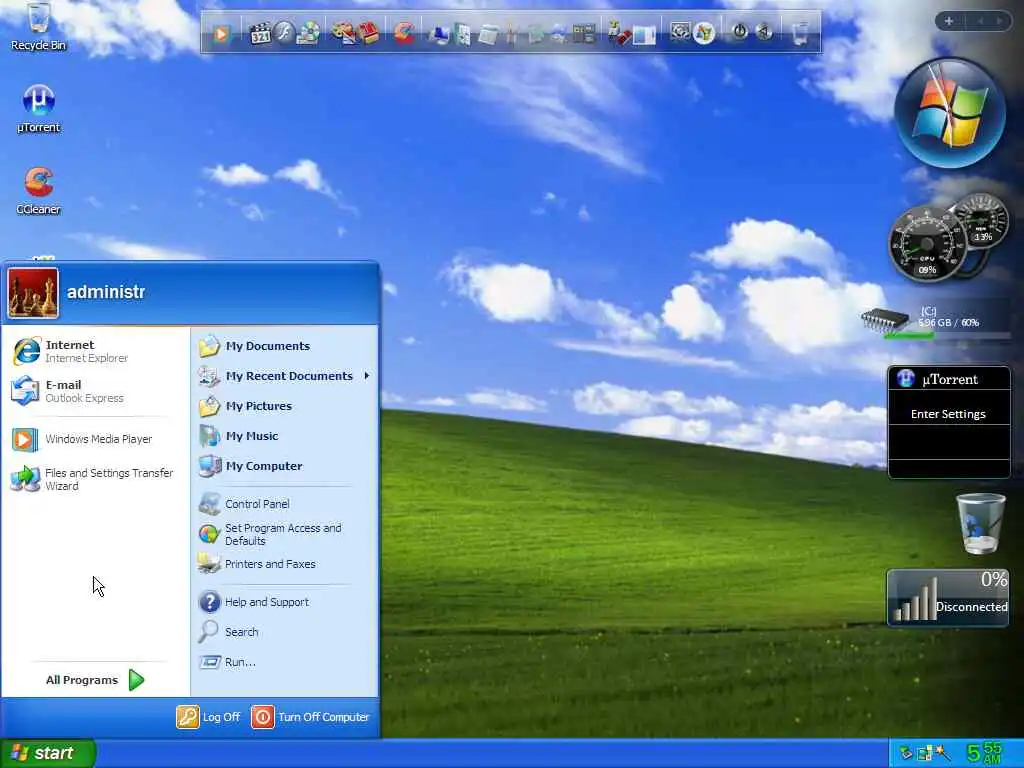The height and width of the screenshot is (768, 1024).
Task: Click the power button icon in dock
Action: click(x=739, y=32)
